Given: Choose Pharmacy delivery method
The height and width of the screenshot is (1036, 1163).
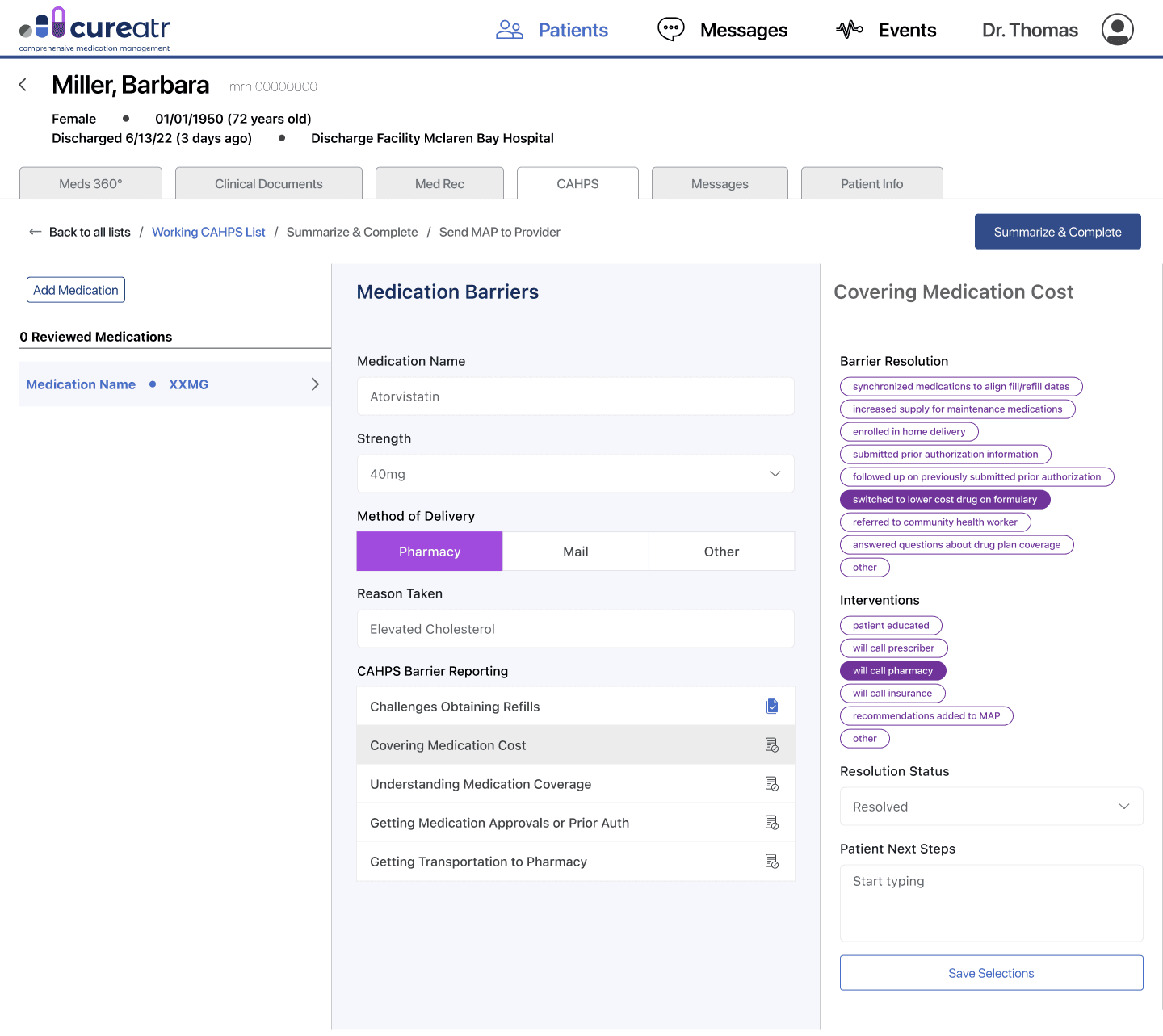Looking at the screenshot, I should point(430,552).
